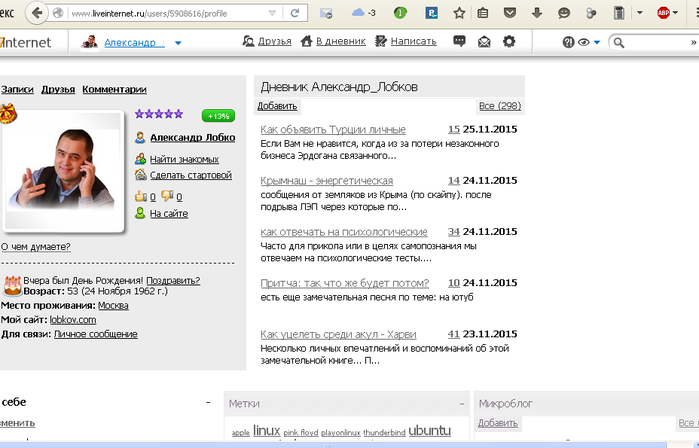Viewport: 699px width, 448px height.
Task: Click the 'Найти знакомых' link
Action: click(183, 159)
